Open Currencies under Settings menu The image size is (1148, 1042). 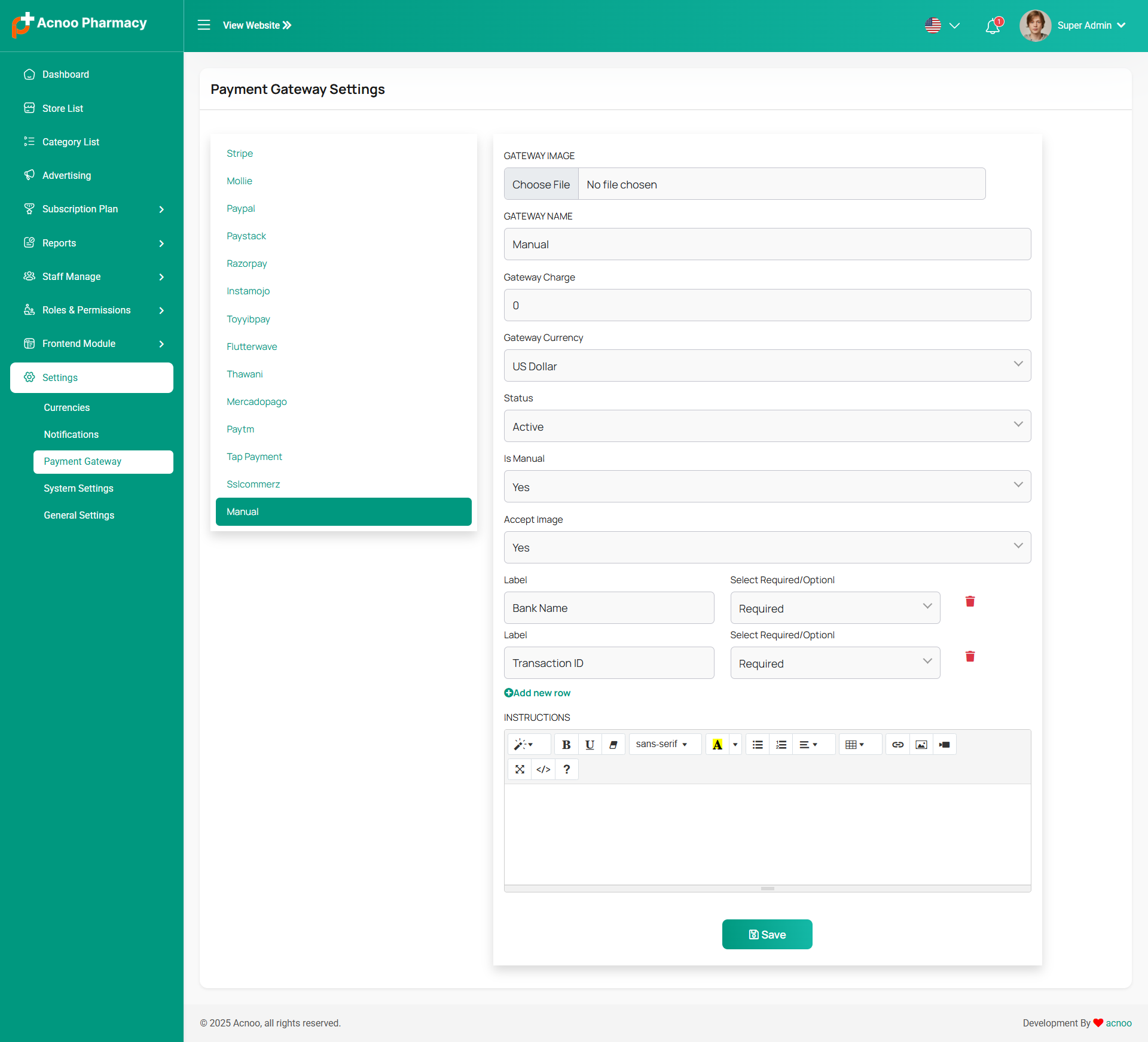tap(66, 407)
